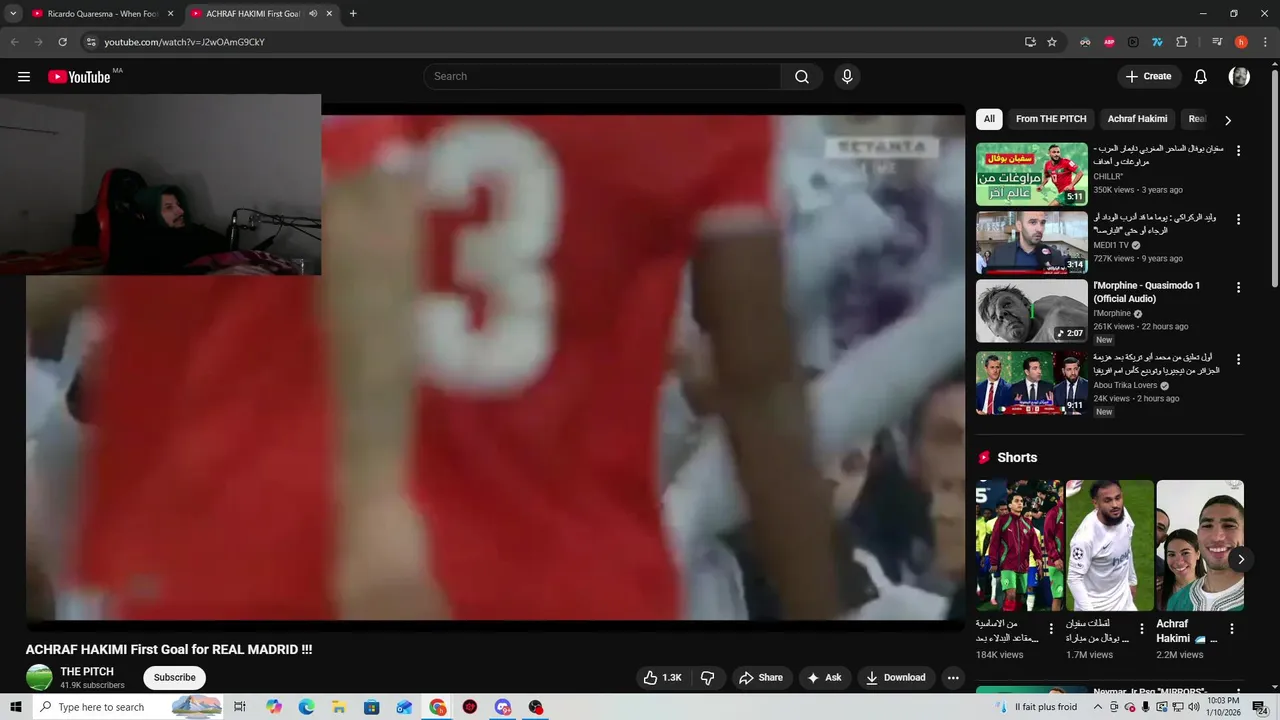The width and height of the screenshot is (1280, 720).
Task: Open options for l'Morphine Quasimodo video
Action: click(x=1238, y=287)
